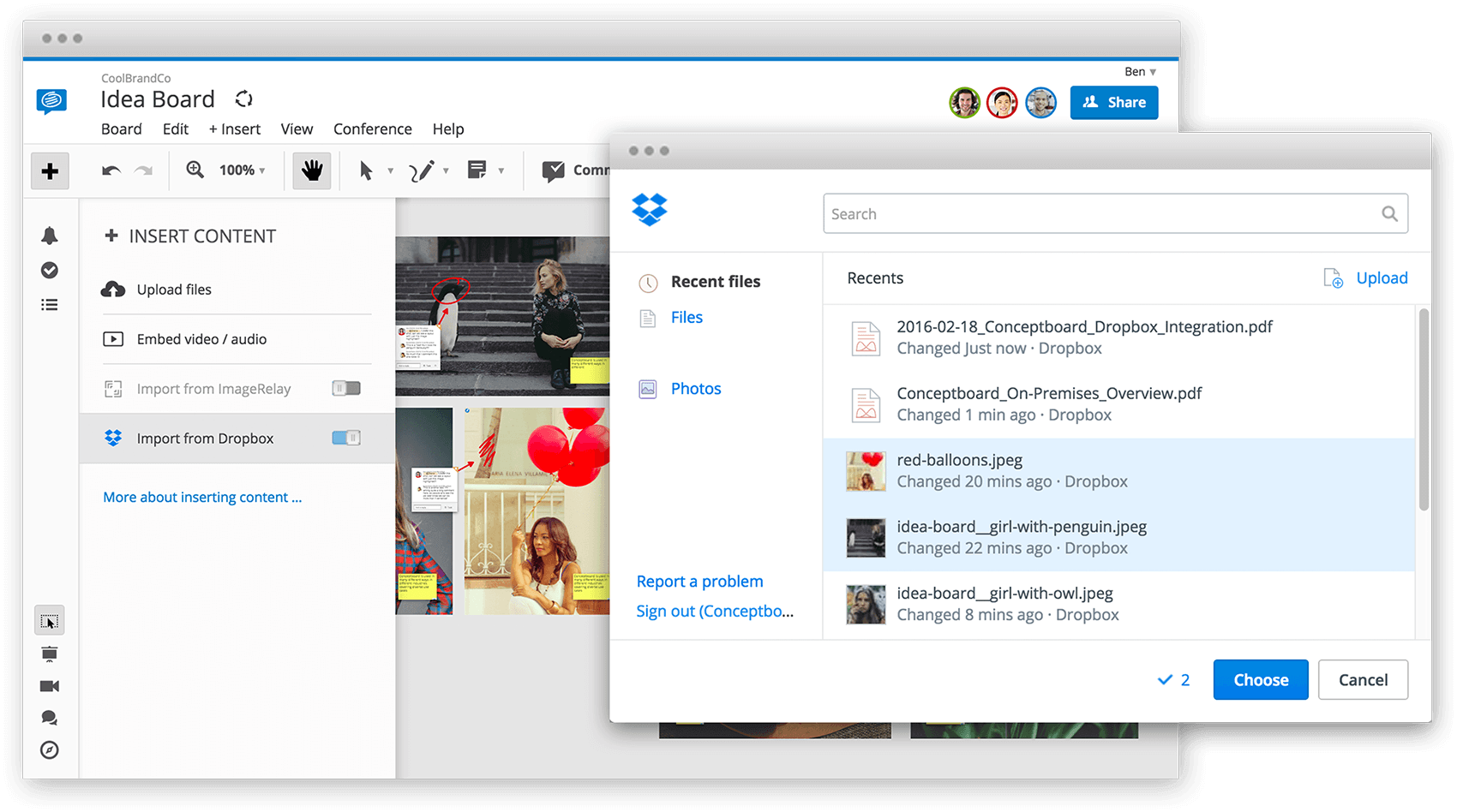Open the View menu
The height and width of the screenshot is (812, 1457).
(x=297, y=129)
